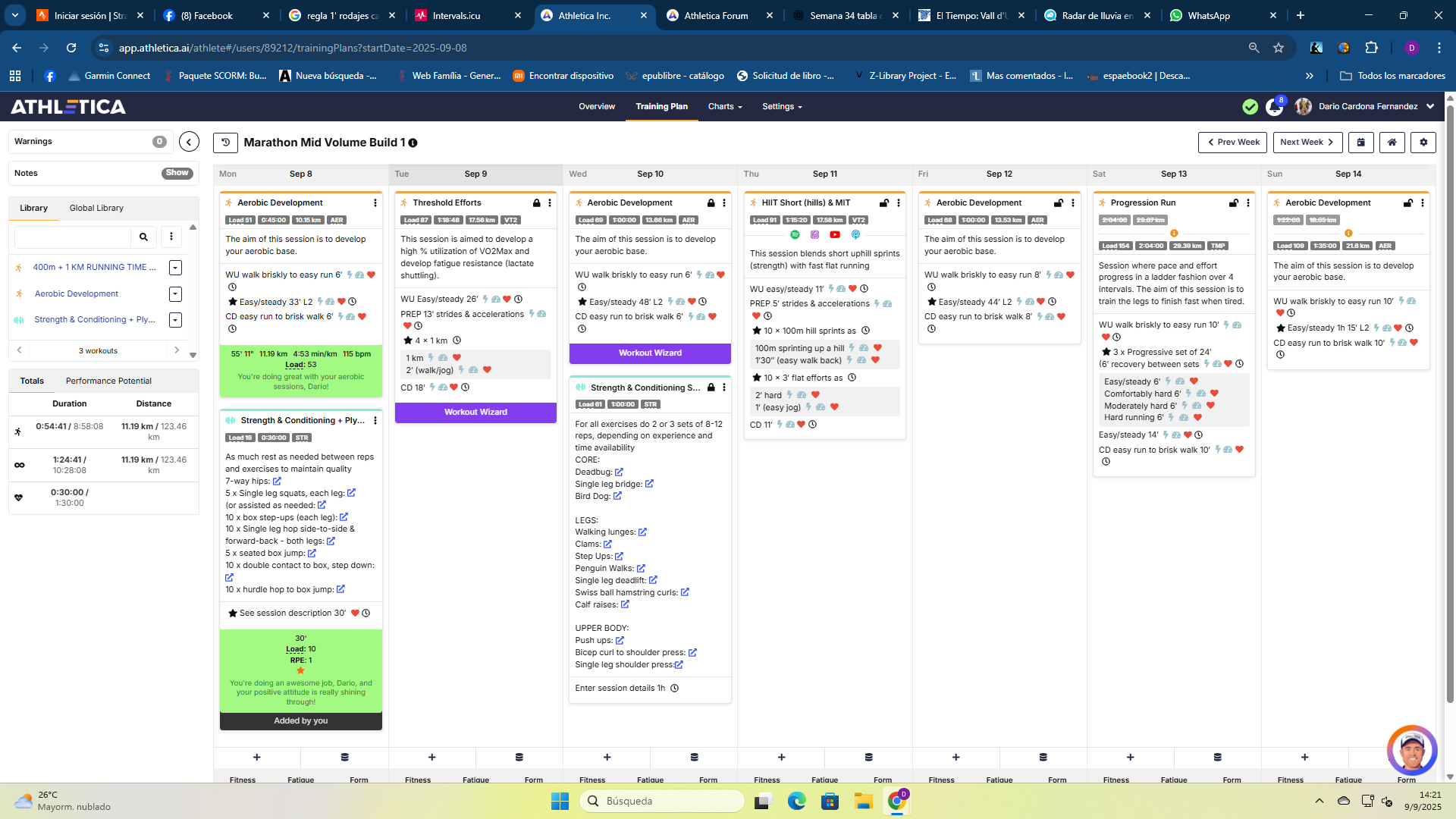Click the calendar icon beside Next Week

point(1361,143)
